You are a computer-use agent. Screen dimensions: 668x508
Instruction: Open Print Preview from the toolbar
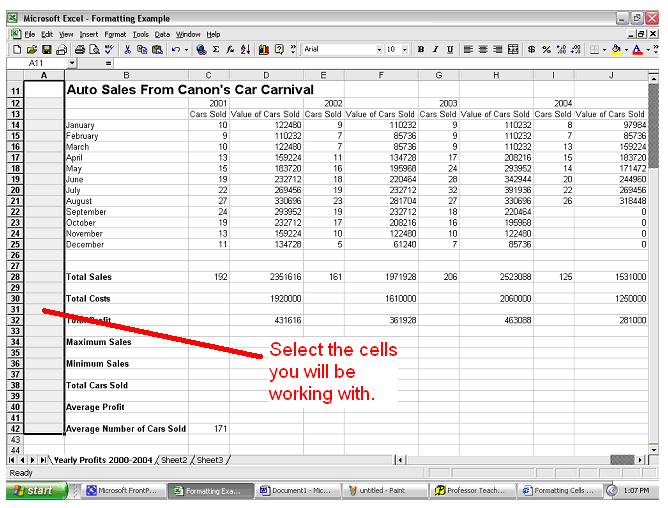coord(93,49)
